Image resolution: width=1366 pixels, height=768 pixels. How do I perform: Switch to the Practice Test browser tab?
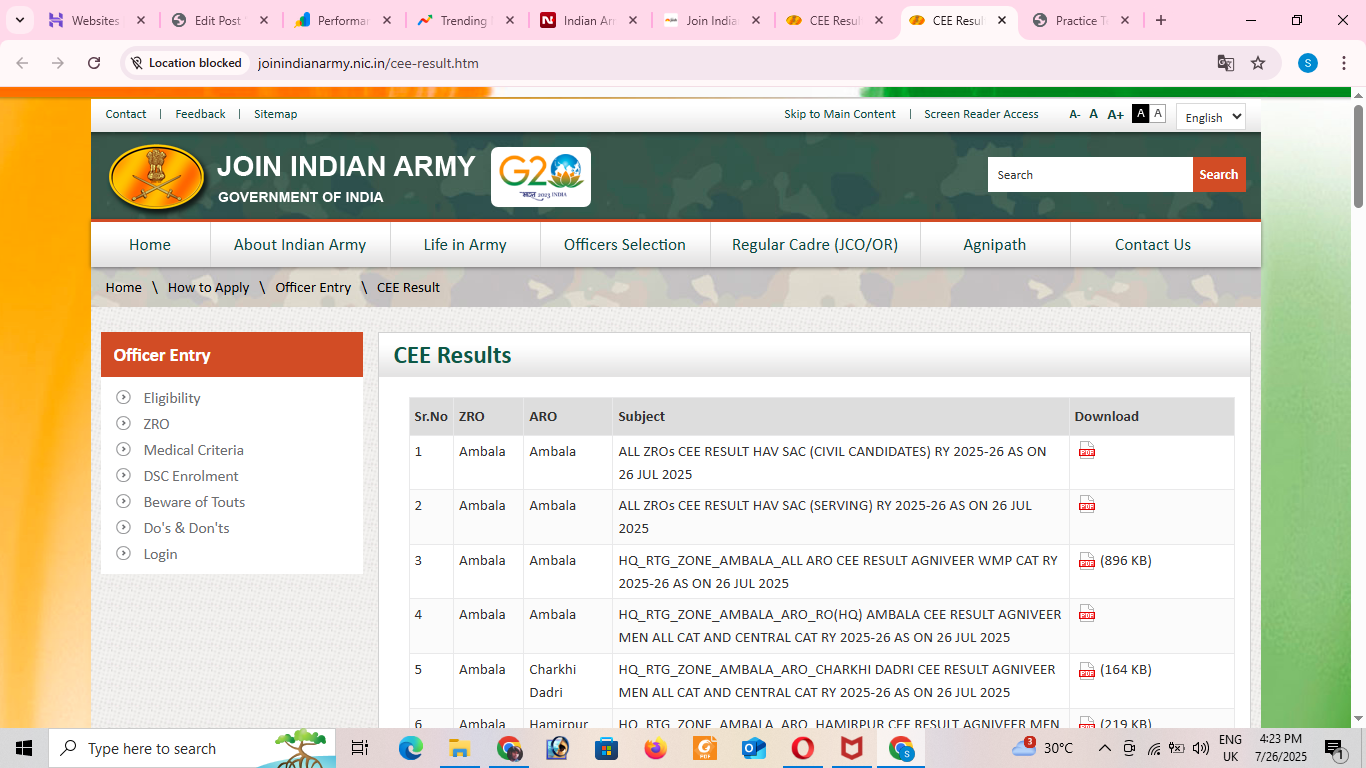point(1082,20)
